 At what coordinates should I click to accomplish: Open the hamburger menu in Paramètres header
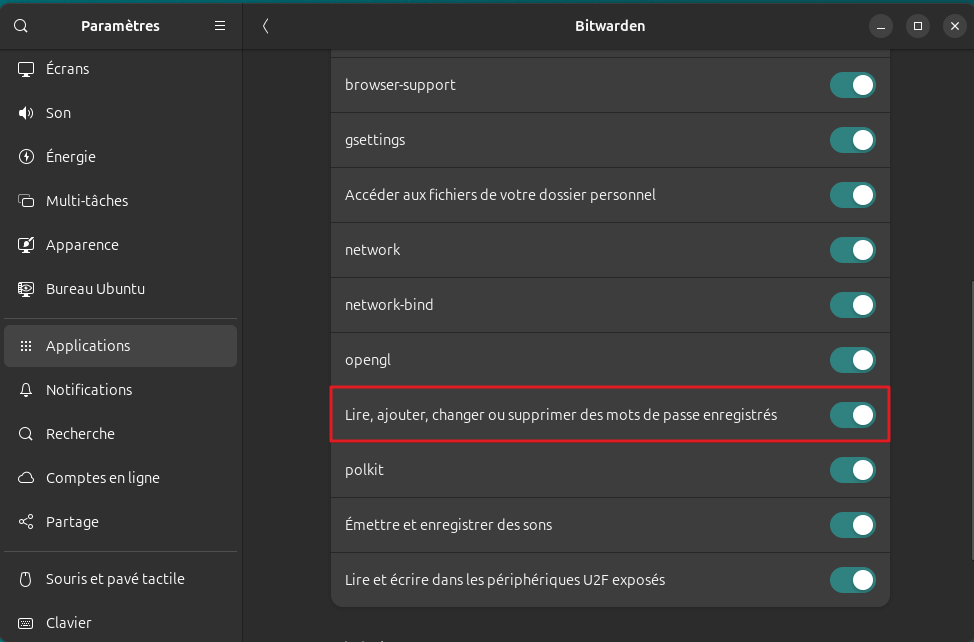pos(220,26)
